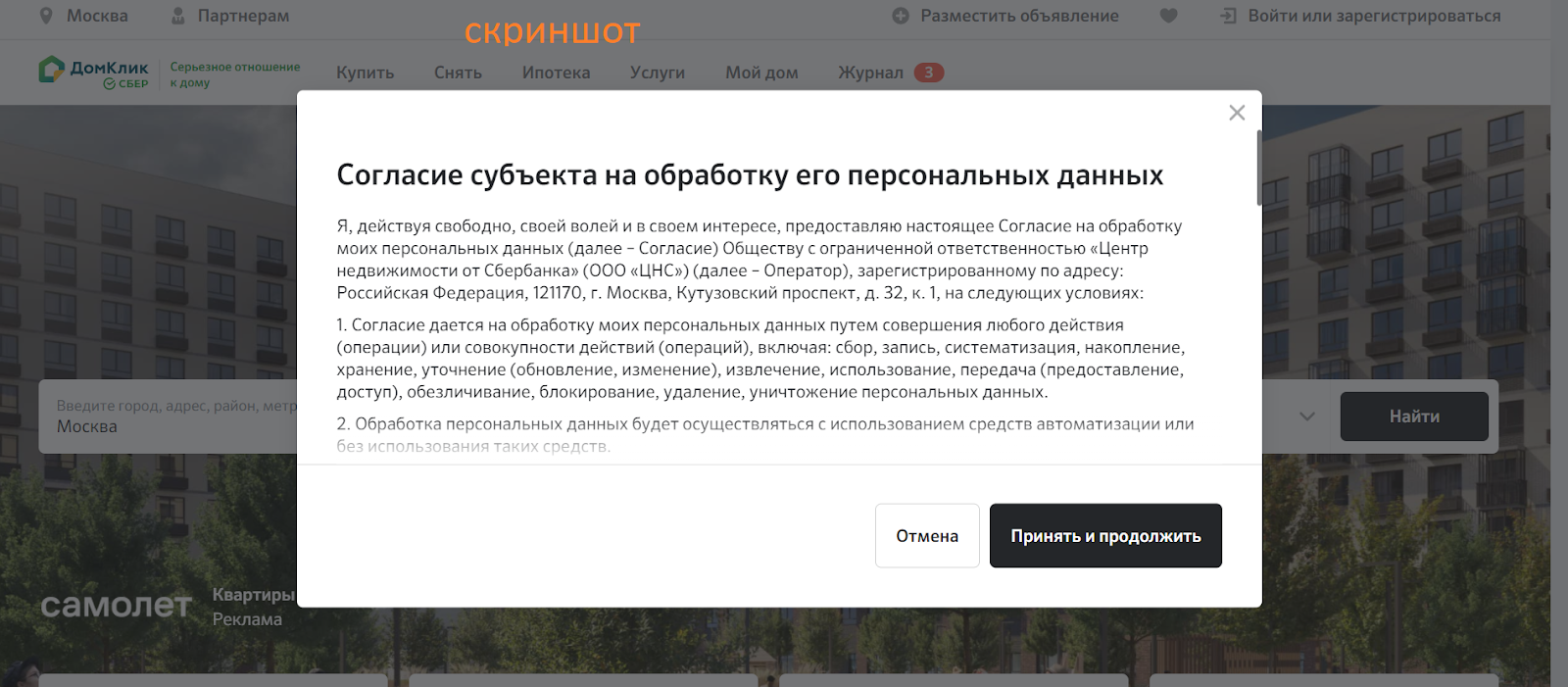Open the Купить menu
The width and height of the screenshot is (1568, 687).
point(365,73)
